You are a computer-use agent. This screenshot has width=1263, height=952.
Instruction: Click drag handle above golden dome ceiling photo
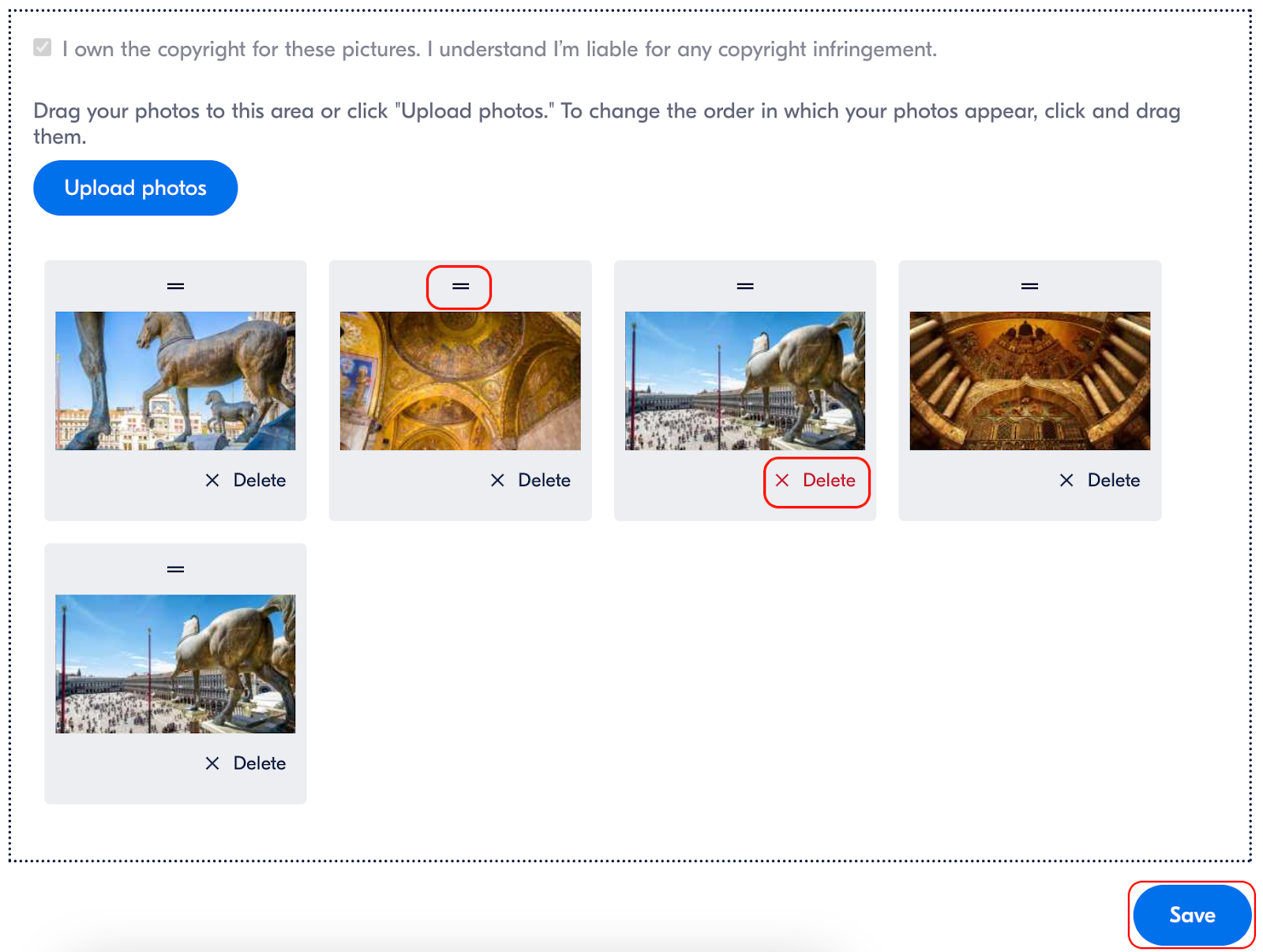tap(460, 286)
